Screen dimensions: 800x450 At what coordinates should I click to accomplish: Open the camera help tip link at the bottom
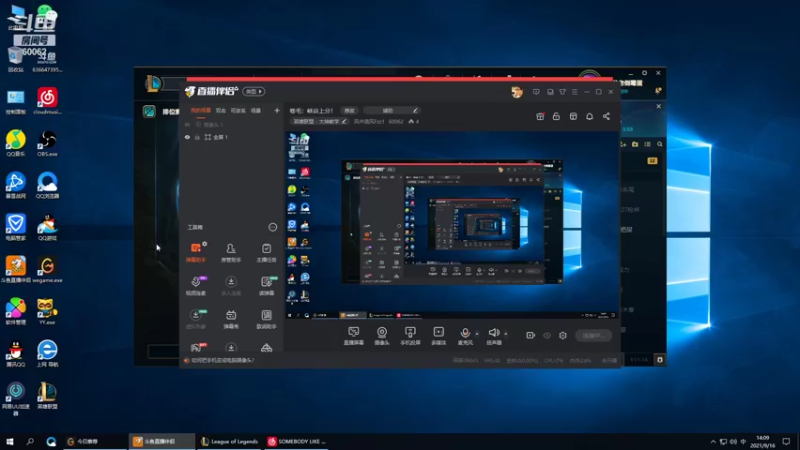coord(222,360)
